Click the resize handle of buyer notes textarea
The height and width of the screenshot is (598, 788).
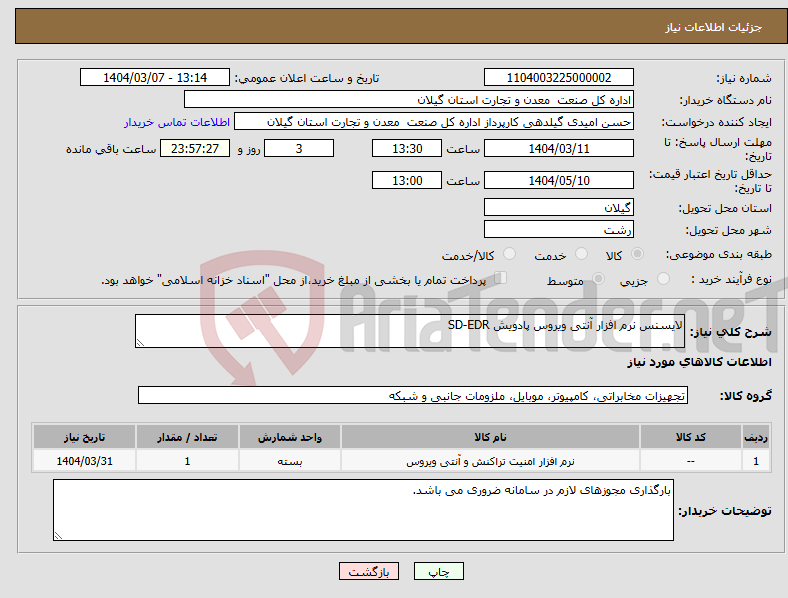pyautogui.click(x=58, y=536)
